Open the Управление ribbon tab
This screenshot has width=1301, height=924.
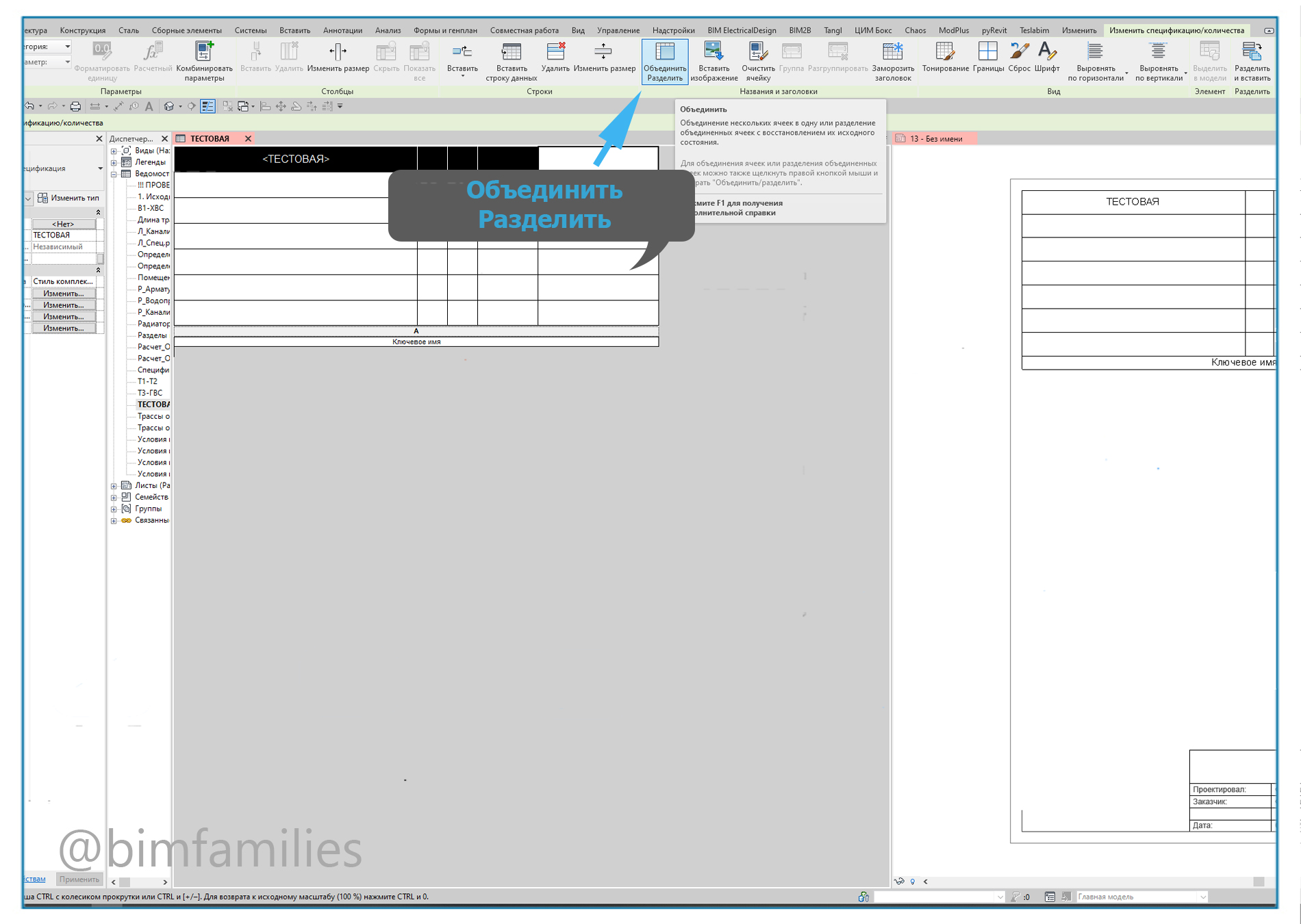(x=618, y=30)
